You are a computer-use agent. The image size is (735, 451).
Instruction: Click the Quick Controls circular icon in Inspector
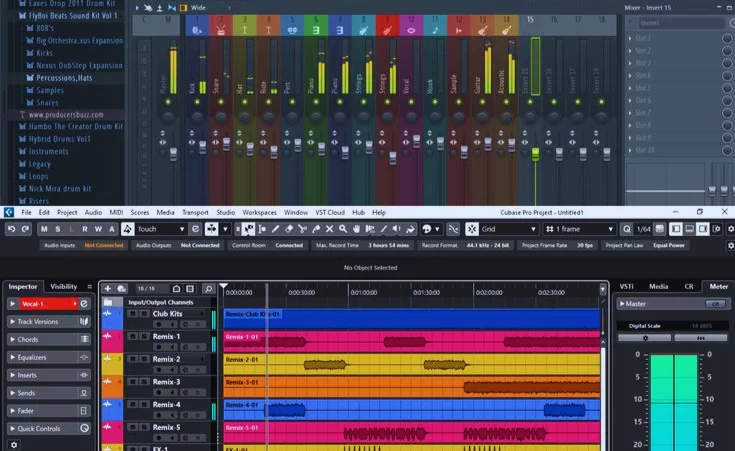coord(84,428)
